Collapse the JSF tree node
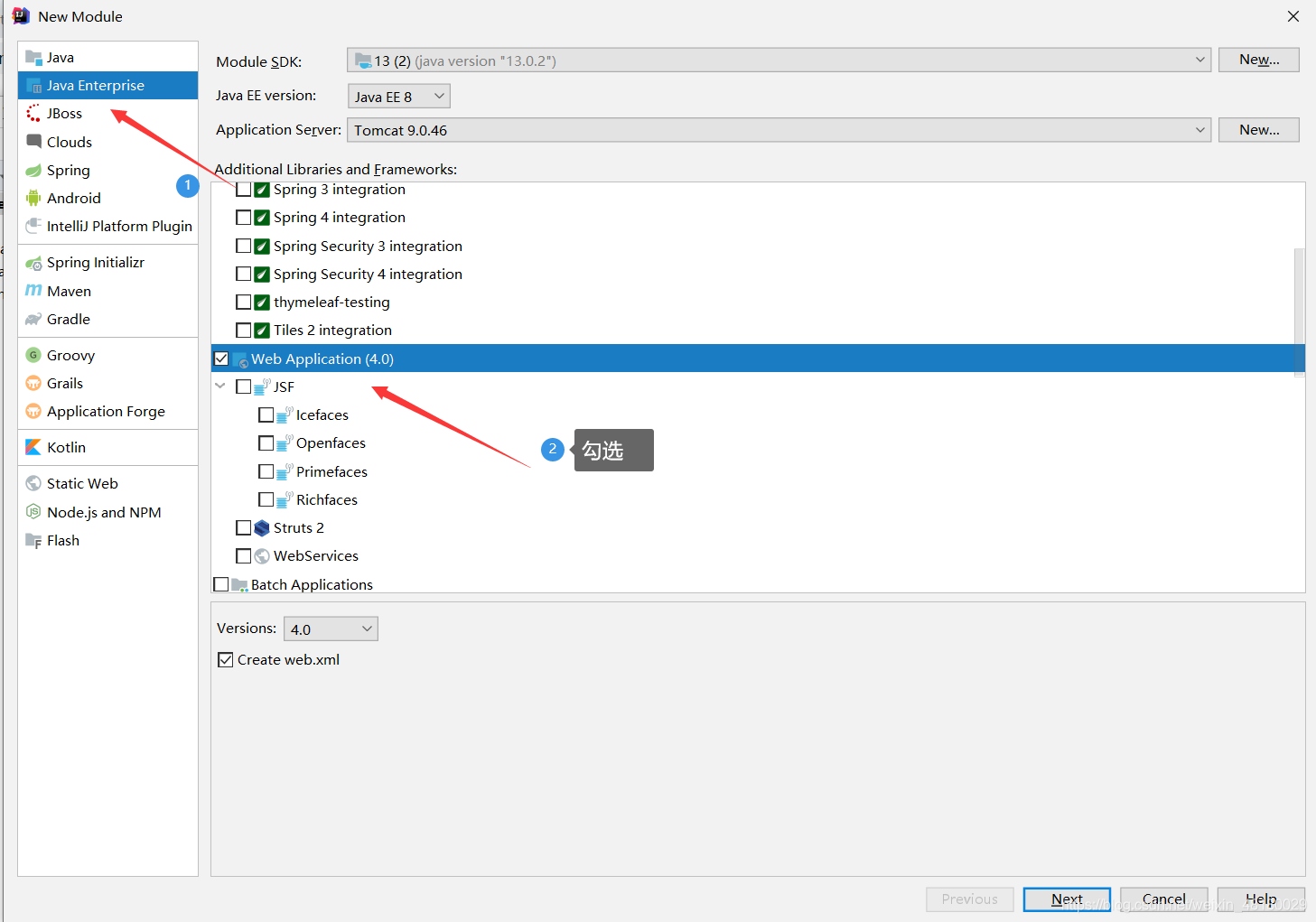Viewport: 1316px width, 922px height. pyautogui.click(x=220, y=386)
